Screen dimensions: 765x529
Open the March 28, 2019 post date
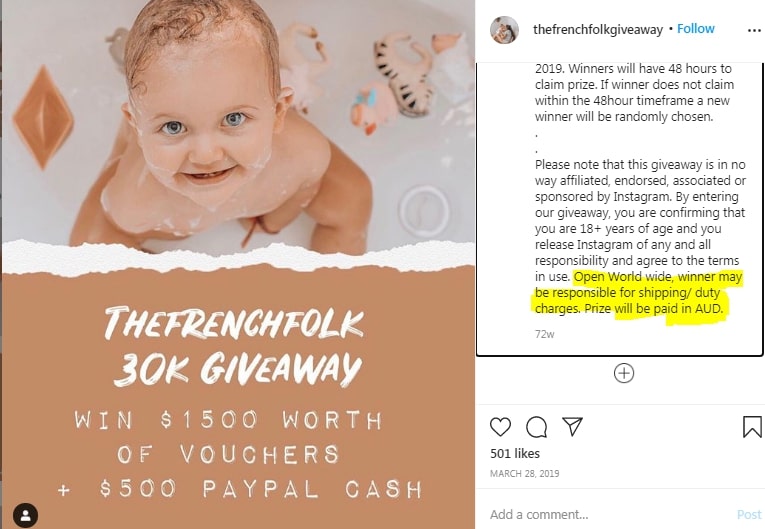point(524,473)
